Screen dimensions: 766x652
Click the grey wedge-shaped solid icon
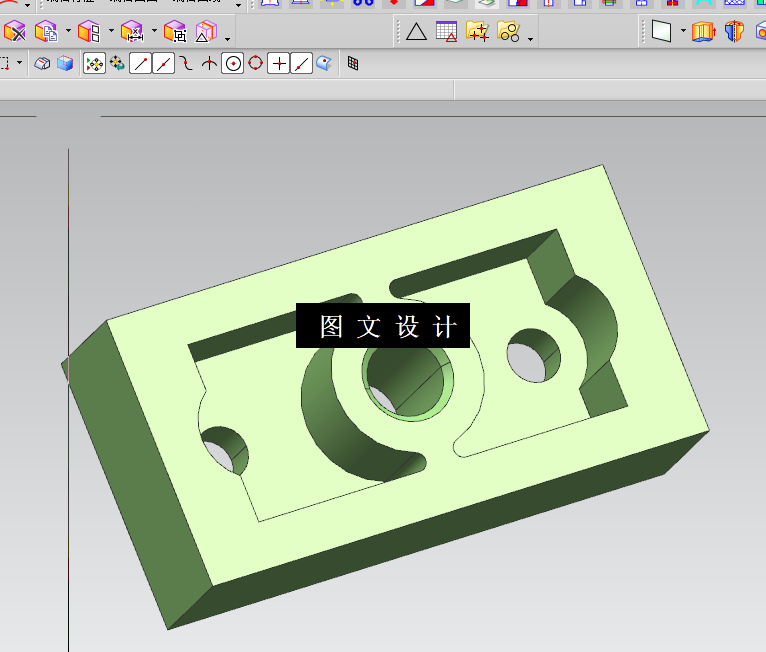42,63
